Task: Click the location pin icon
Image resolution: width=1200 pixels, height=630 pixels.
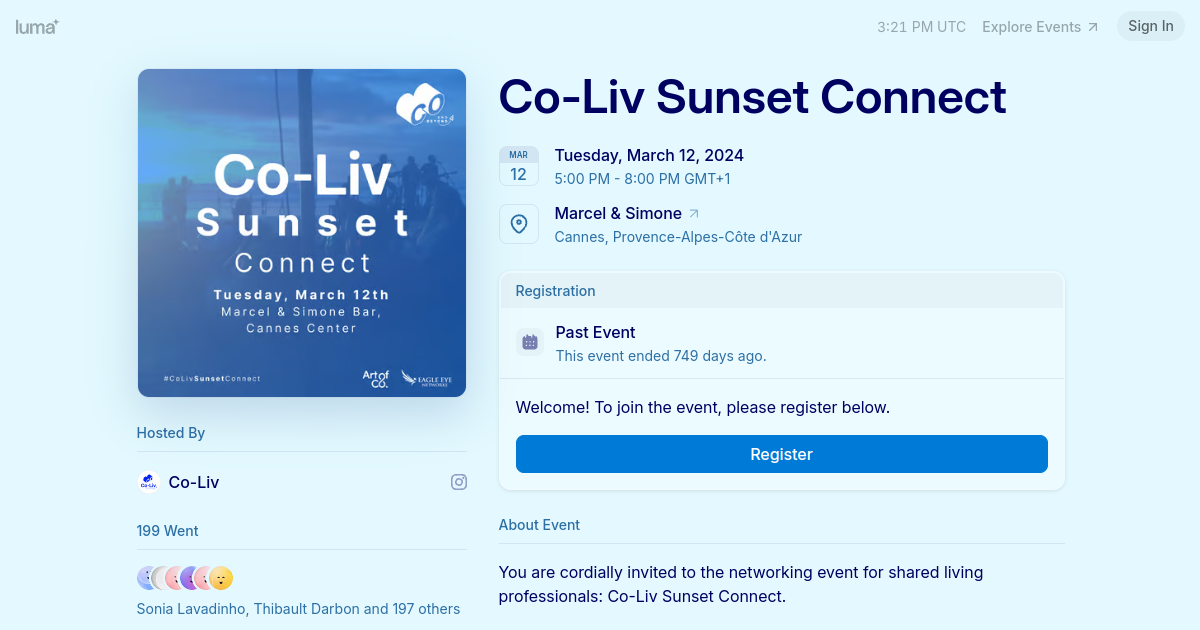Action: [x=519, y=224]
